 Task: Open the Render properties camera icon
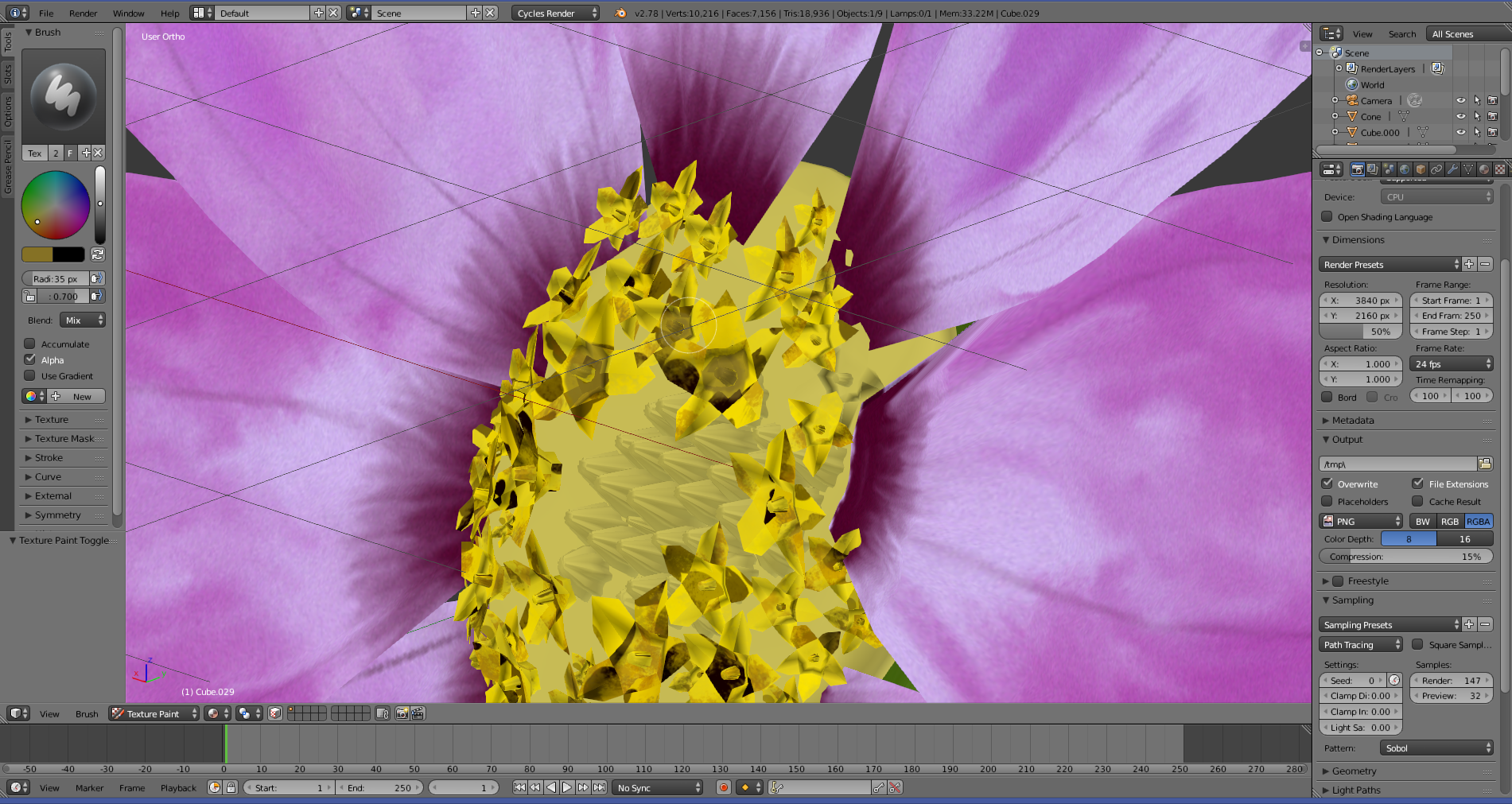click(x=1357, y=169)
